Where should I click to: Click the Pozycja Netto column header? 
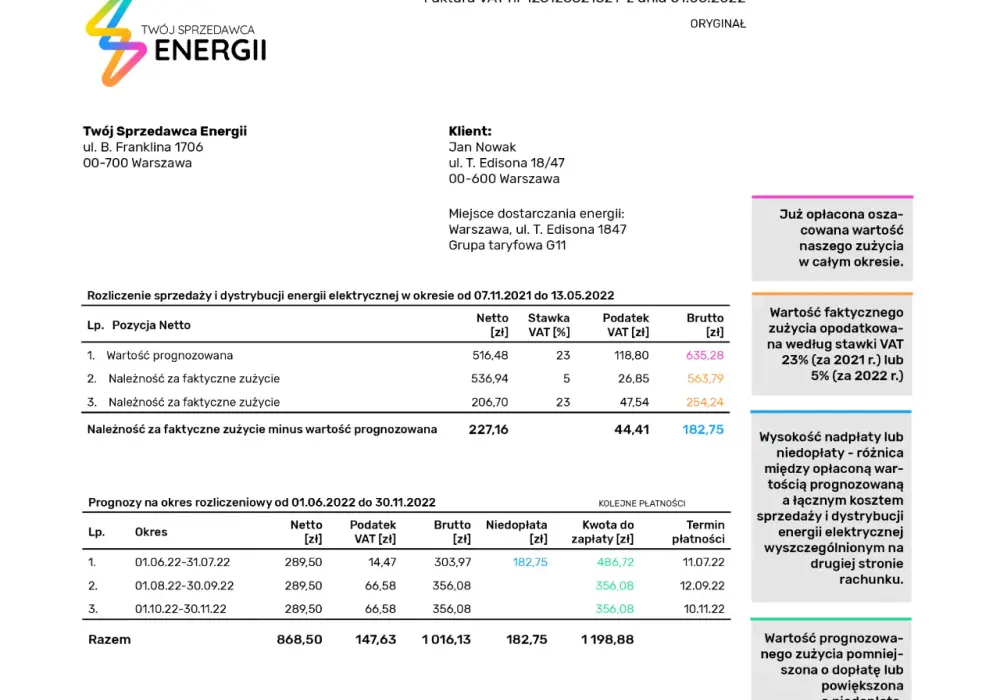coord(151,325)
